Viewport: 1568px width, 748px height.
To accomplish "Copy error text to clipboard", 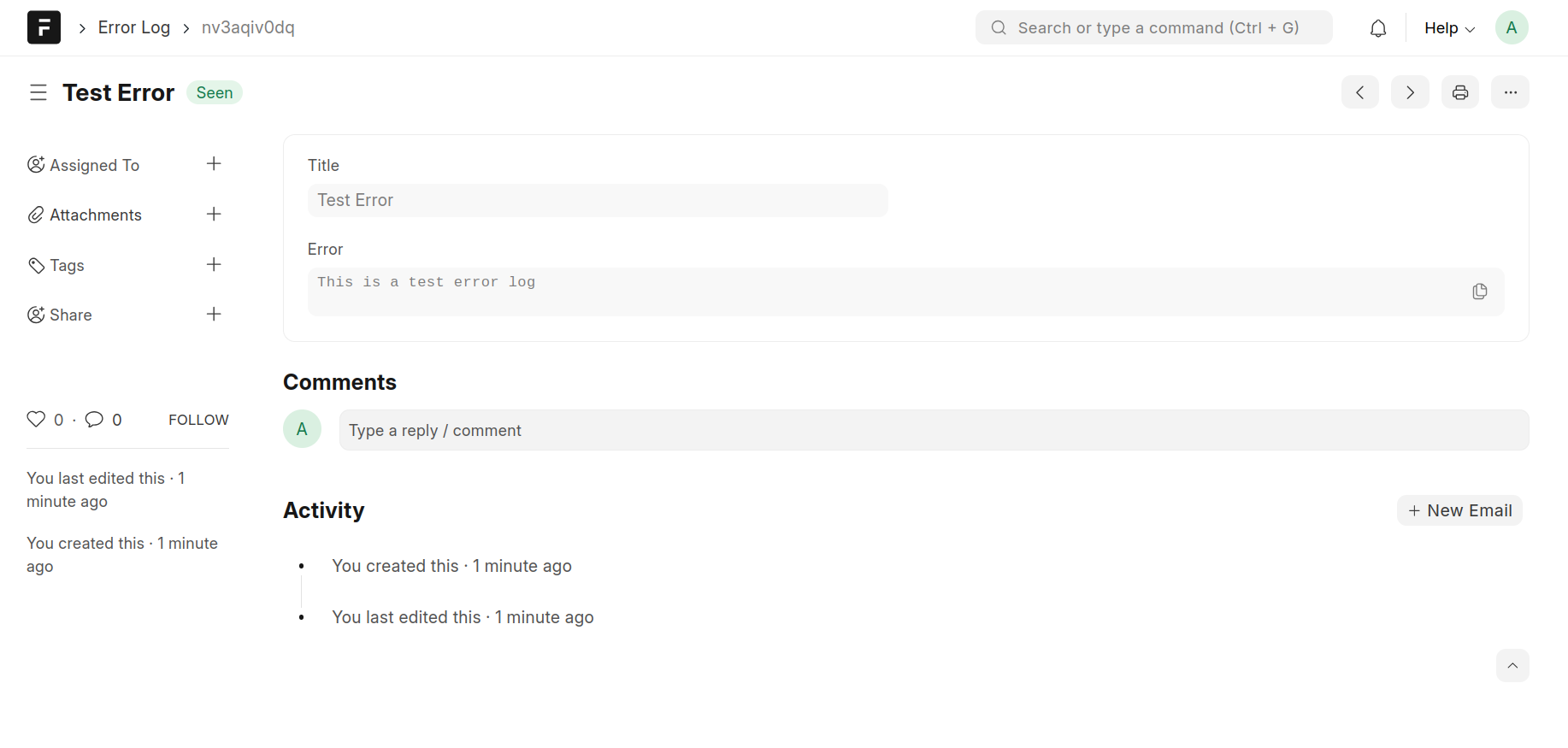I will coord(1480,292).
